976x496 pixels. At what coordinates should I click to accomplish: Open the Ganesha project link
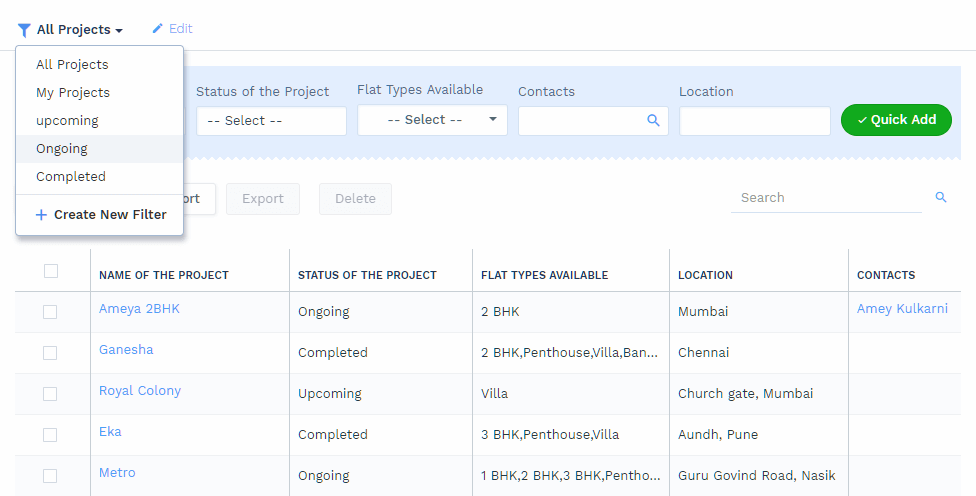click(126, 350)
